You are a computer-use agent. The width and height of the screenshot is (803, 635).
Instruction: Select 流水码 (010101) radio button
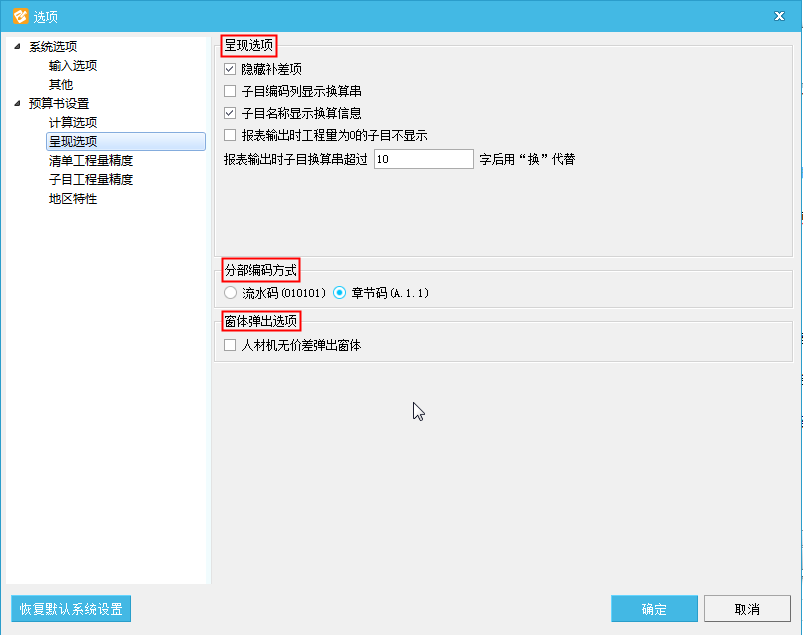[x=231, y=293]
